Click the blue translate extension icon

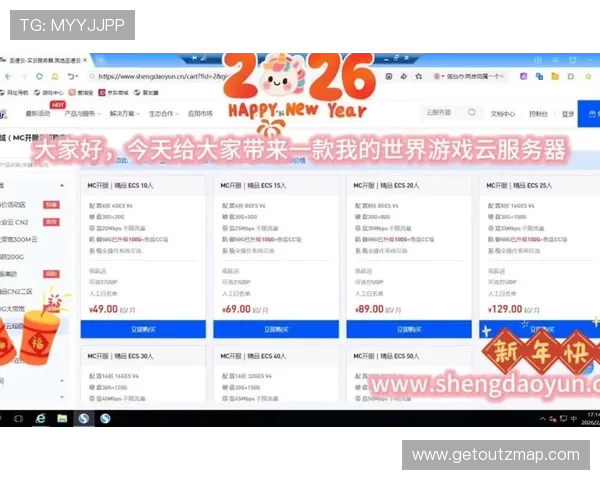point(539,77)
